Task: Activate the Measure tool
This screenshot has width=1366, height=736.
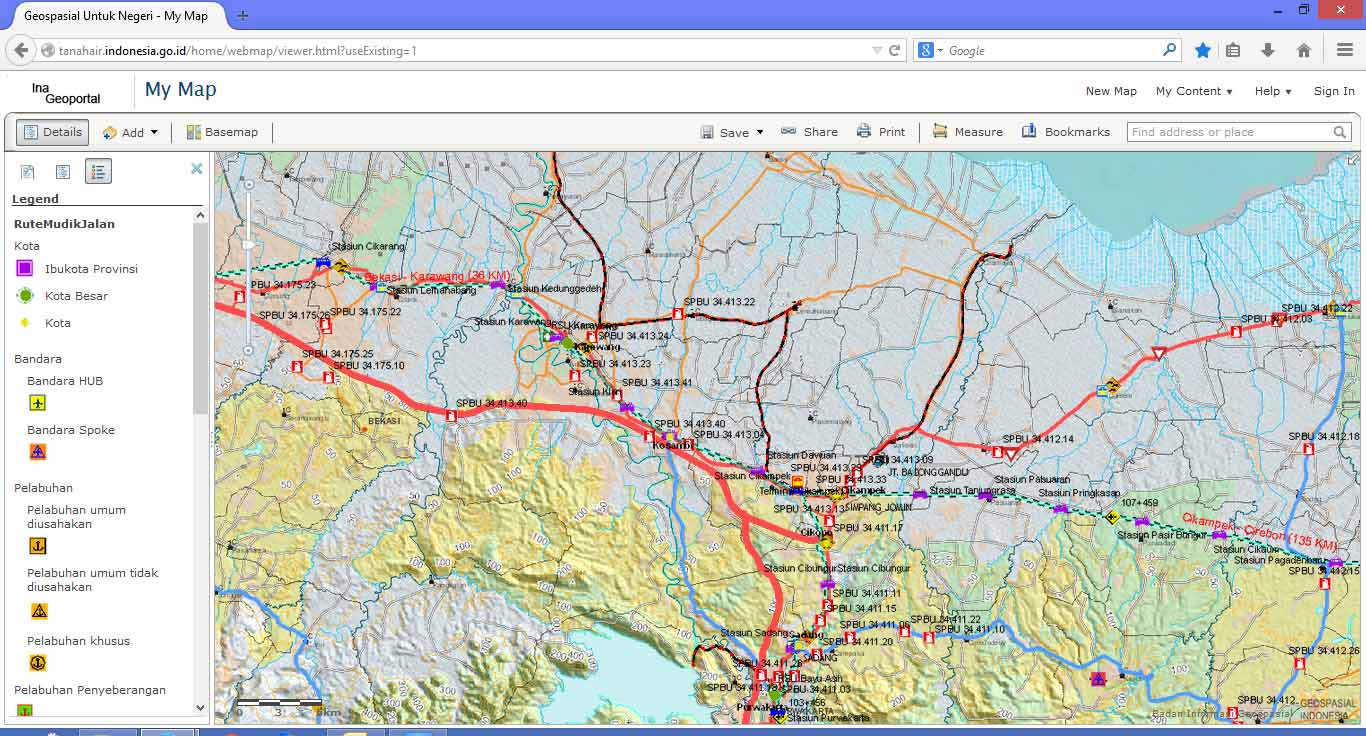Action: coord(967,132)
